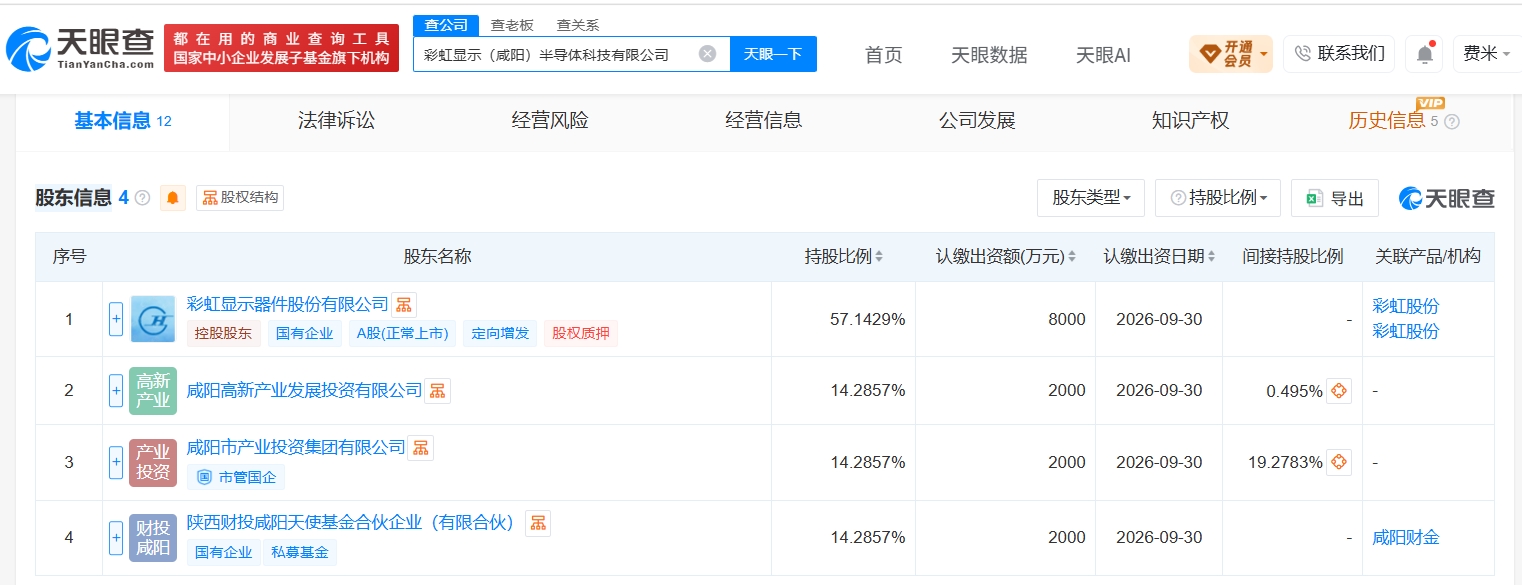The width and height of the screenshot is (1522, 585).
Task: Click the 私募基金 tag on row 4
Action: pos(300,552)
